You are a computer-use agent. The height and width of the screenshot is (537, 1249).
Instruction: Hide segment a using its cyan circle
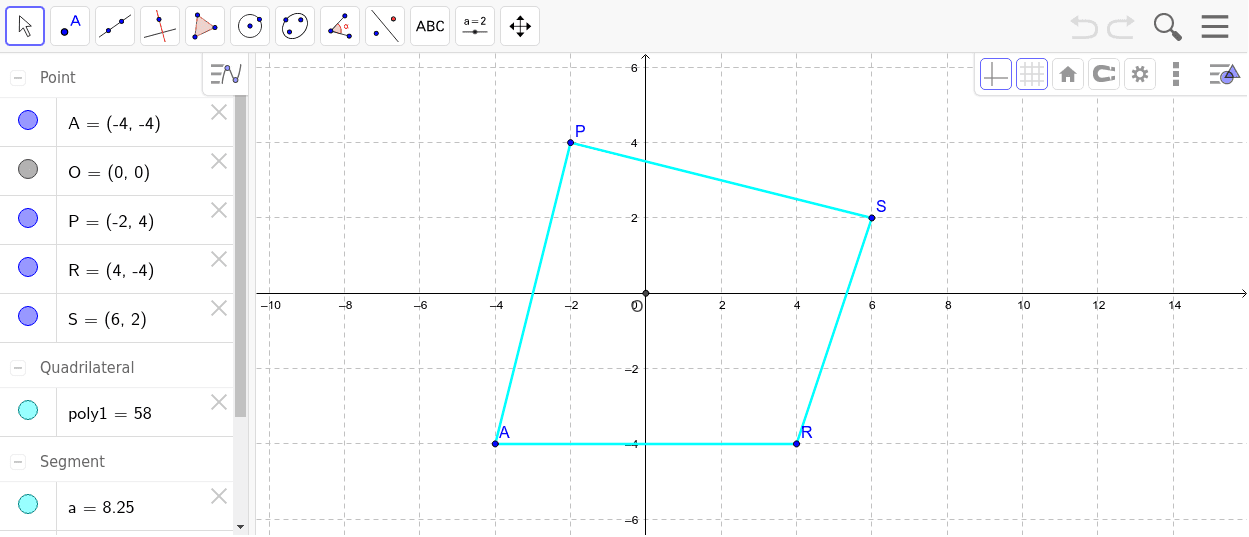pyautogui.click(x=28, y=505)
